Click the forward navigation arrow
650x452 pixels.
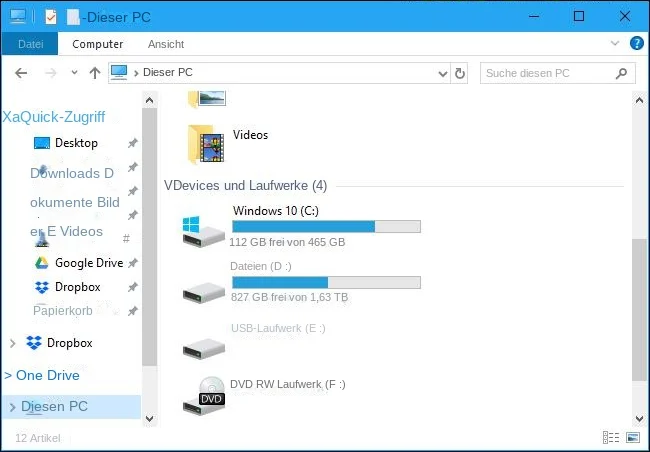tap(51, 73)
